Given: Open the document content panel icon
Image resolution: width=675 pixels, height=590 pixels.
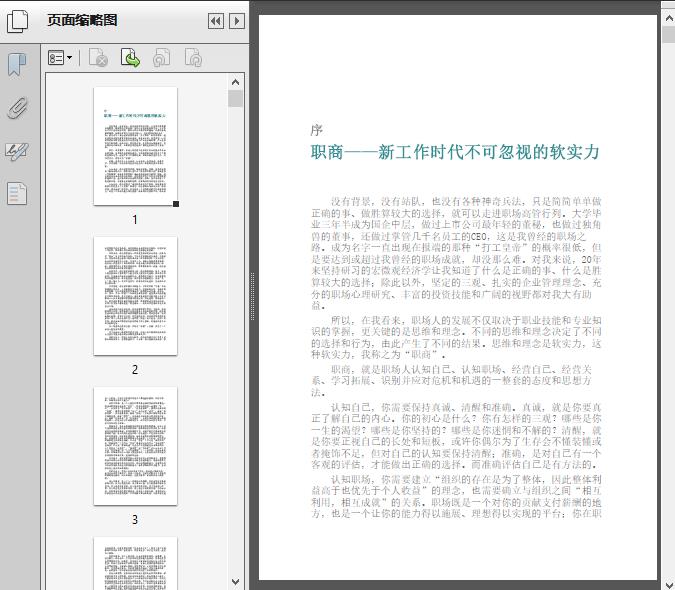Looking at the screenshot, I should (x=17, y=193).
